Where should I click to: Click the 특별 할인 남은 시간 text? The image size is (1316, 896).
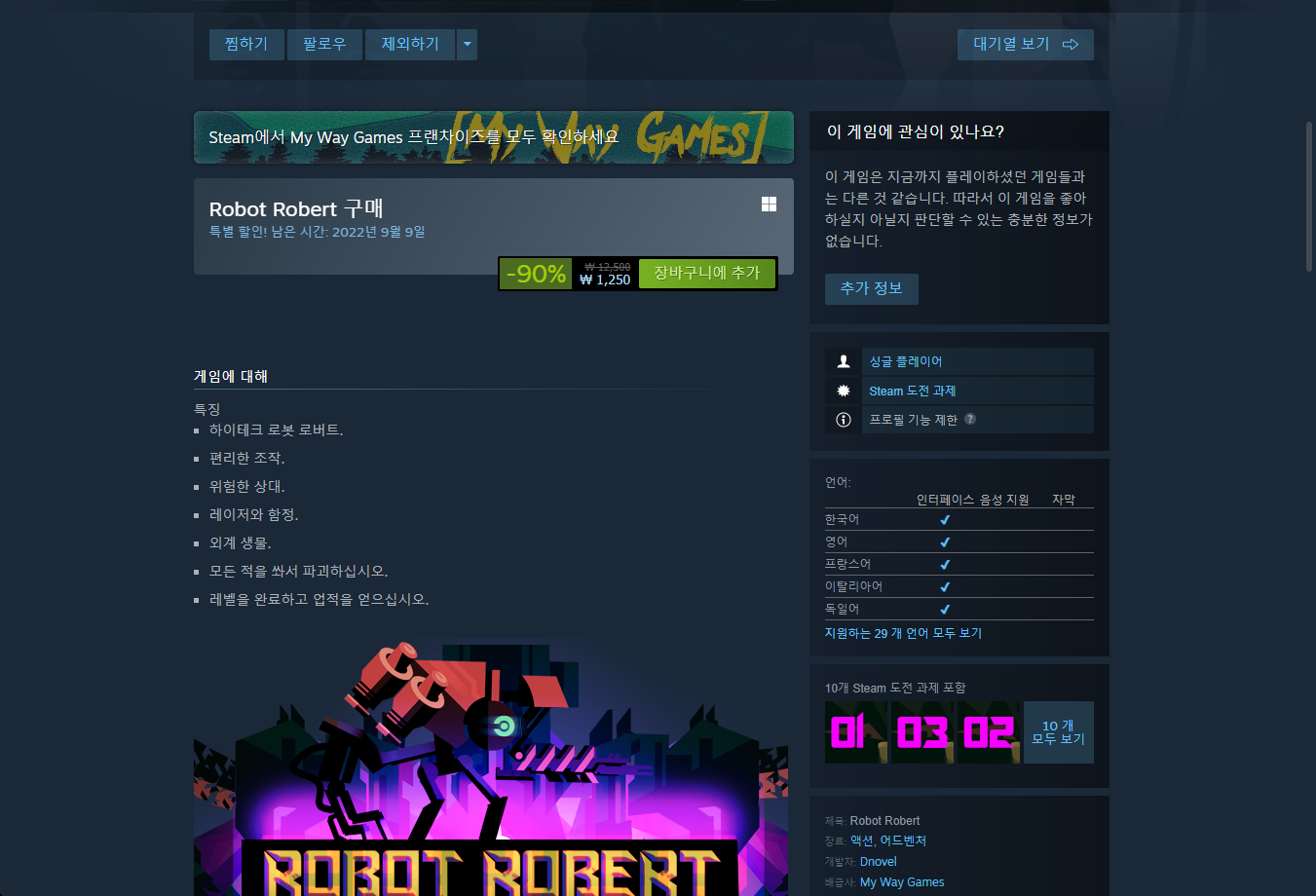[318, 232]
